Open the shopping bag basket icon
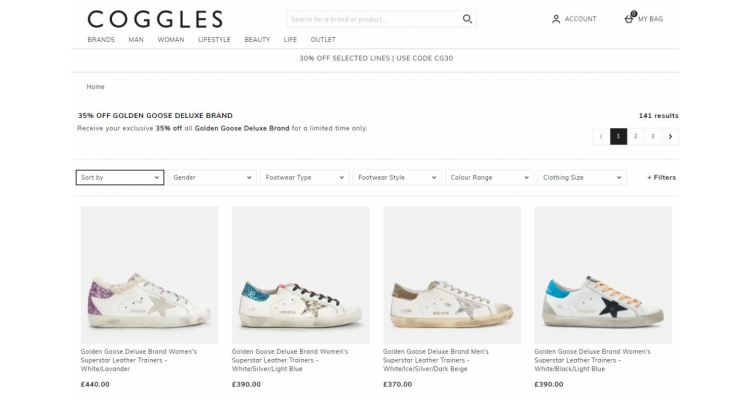This screenshot has height=400, width=750. coord(629,19)
